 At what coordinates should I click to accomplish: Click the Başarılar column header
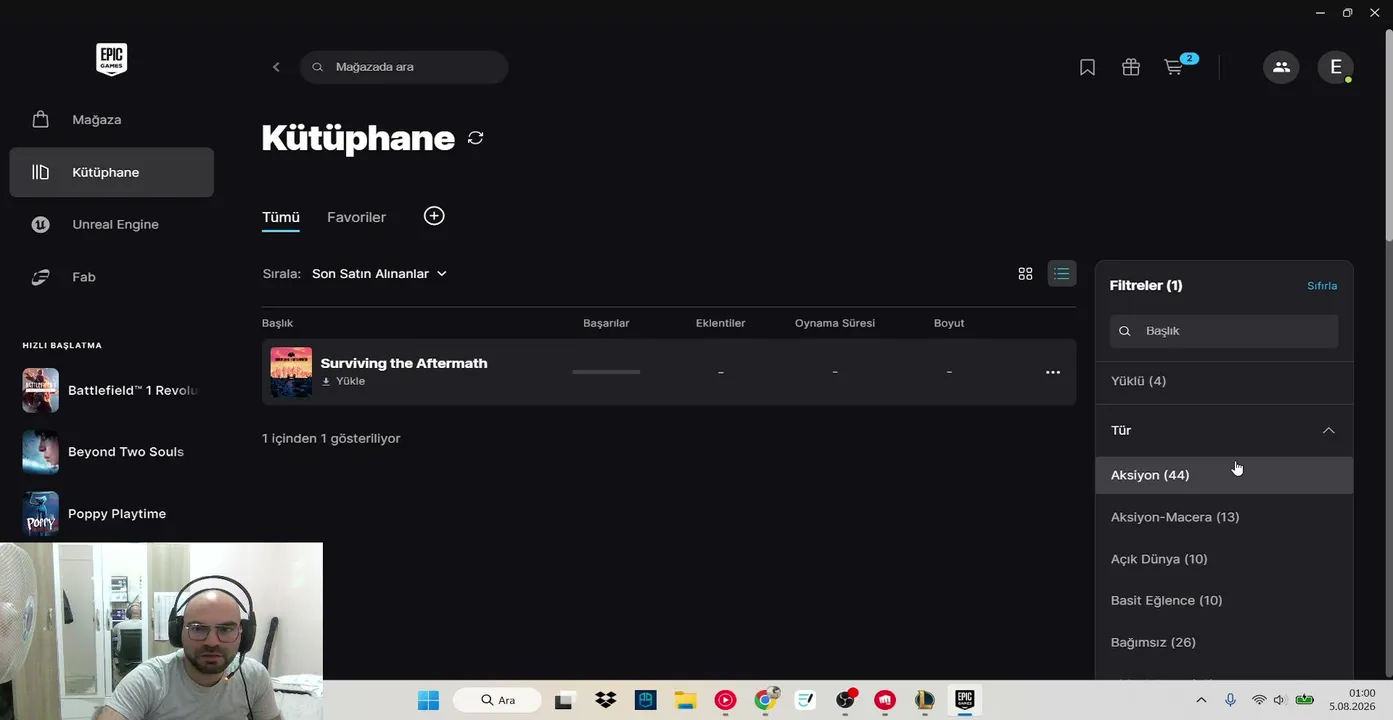click(606, 323)
